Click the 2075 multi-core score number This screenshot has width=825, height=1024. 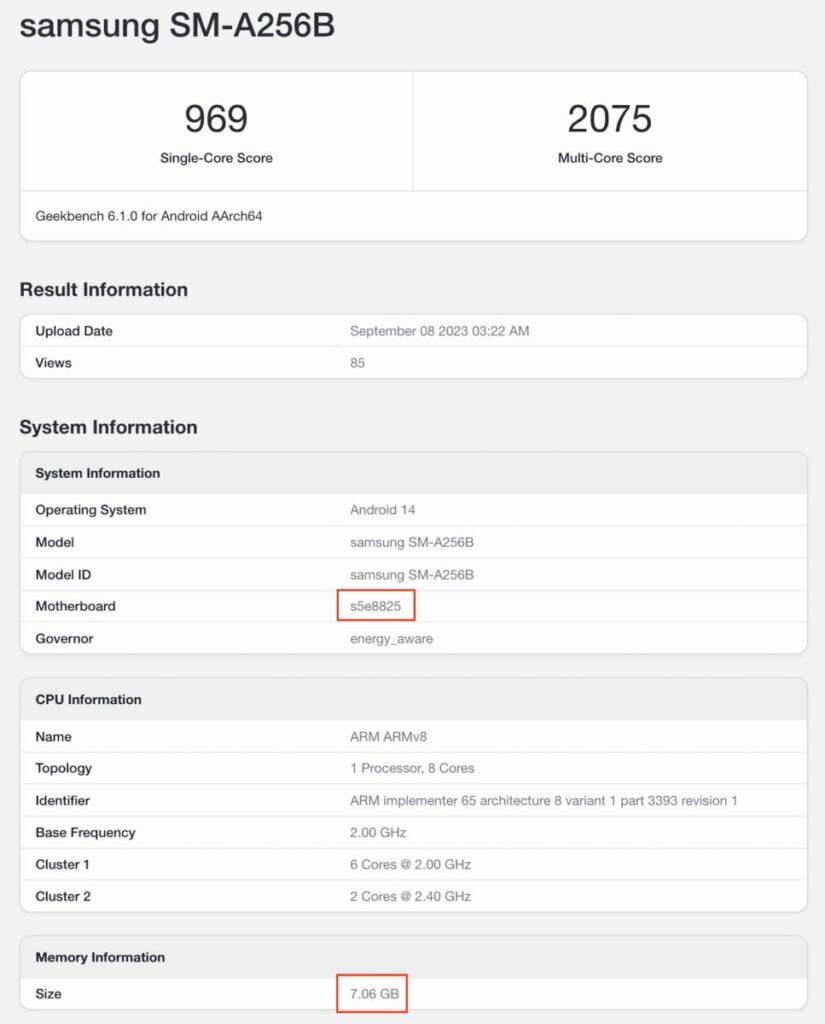pyautogui.click(x=609, y=119)
